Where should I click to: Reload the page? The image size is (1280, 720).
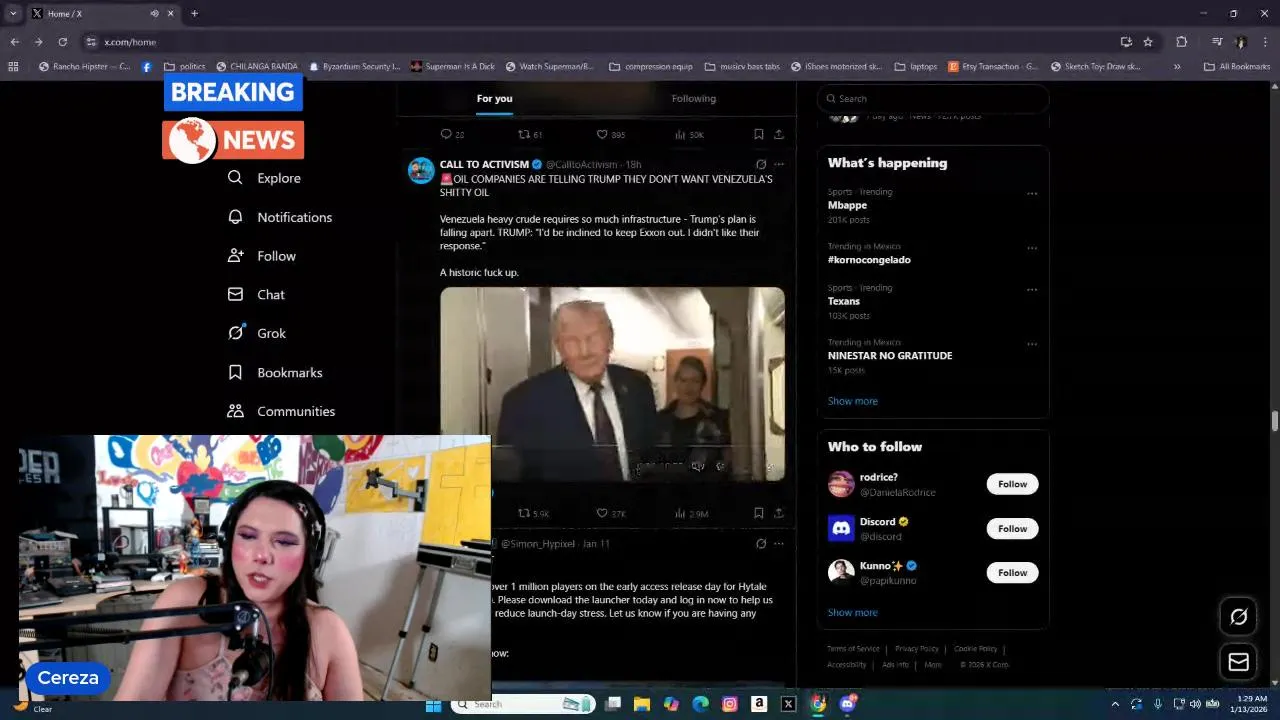62,42
